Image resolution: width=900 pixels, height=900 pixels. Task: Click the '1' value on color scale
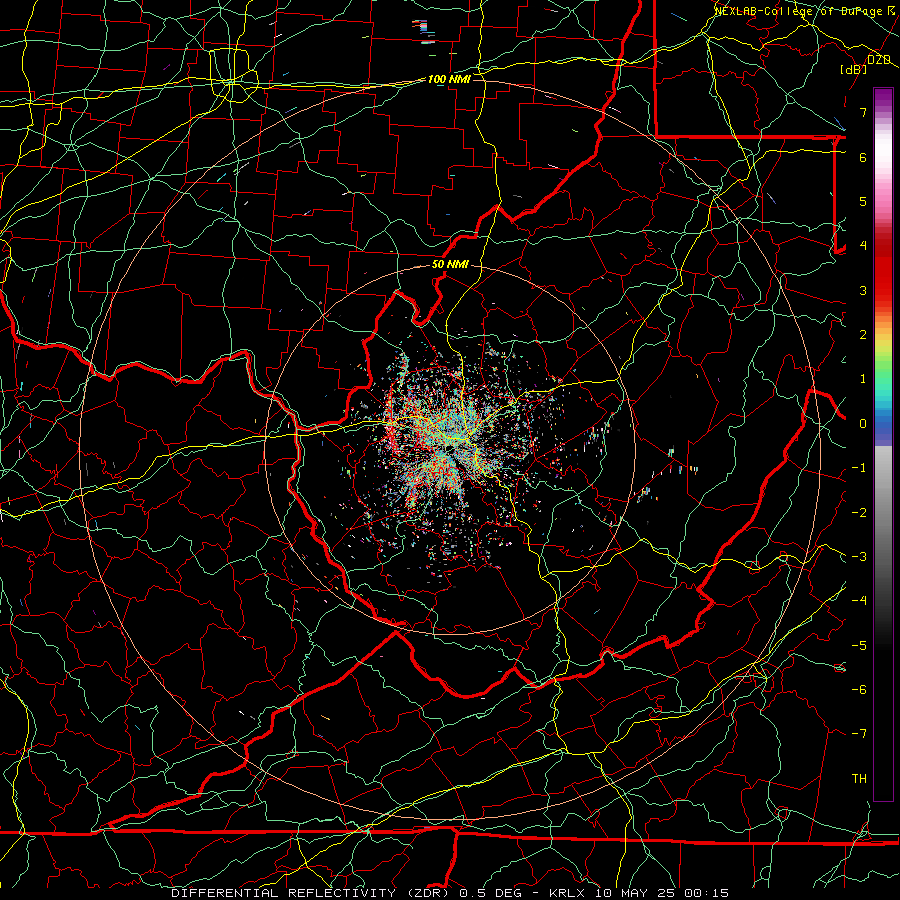coord(863,379)
